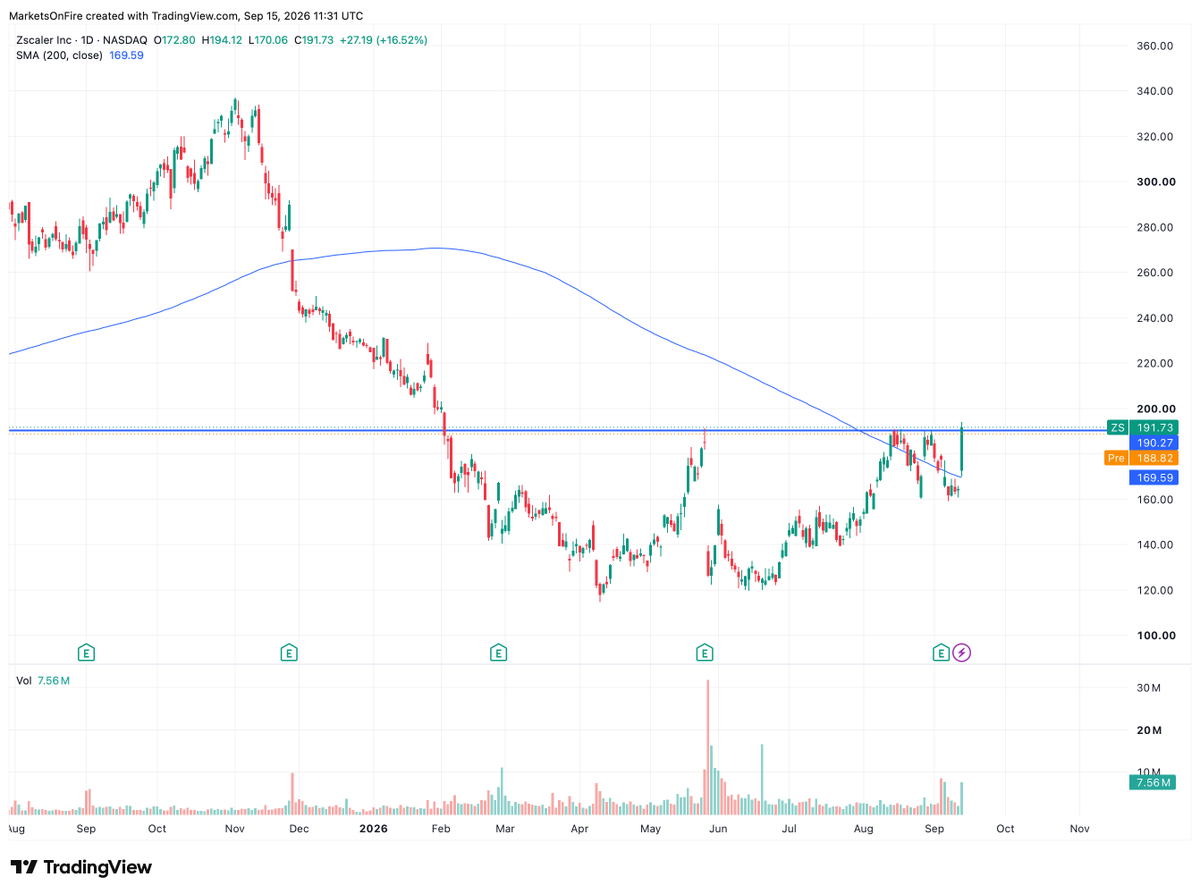Viewport: 1200px width, 894px height.
Task: Open the earnings E marker before June
Action: coord(704,653)
